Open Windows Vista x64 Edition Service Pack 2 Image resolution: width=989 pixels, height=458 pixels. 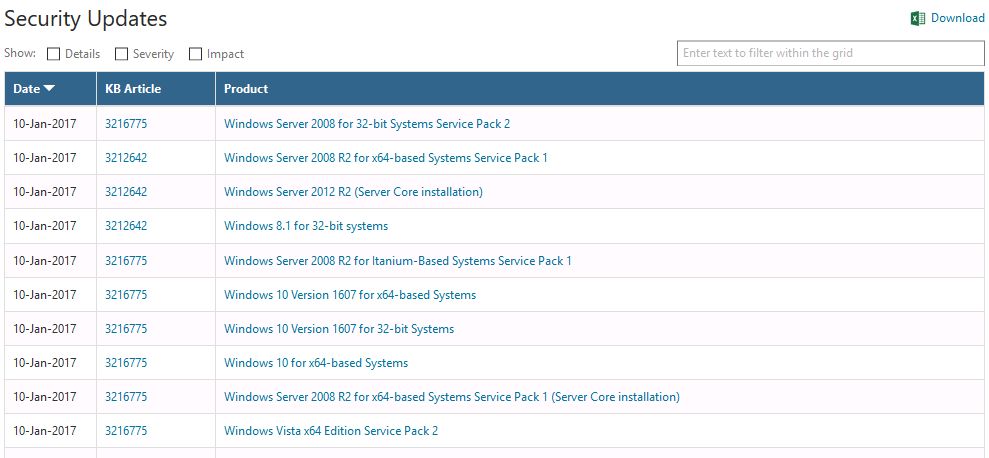point(331,431)
